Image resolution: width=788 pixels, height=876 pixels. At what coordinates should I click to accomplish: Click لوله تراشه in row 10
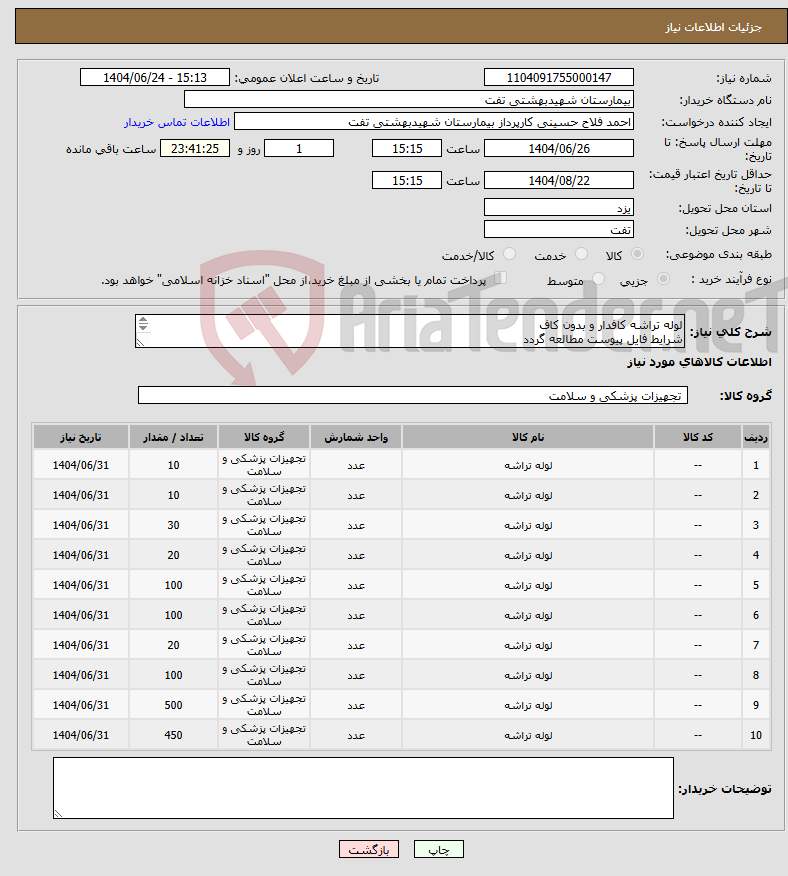(528, 735)
